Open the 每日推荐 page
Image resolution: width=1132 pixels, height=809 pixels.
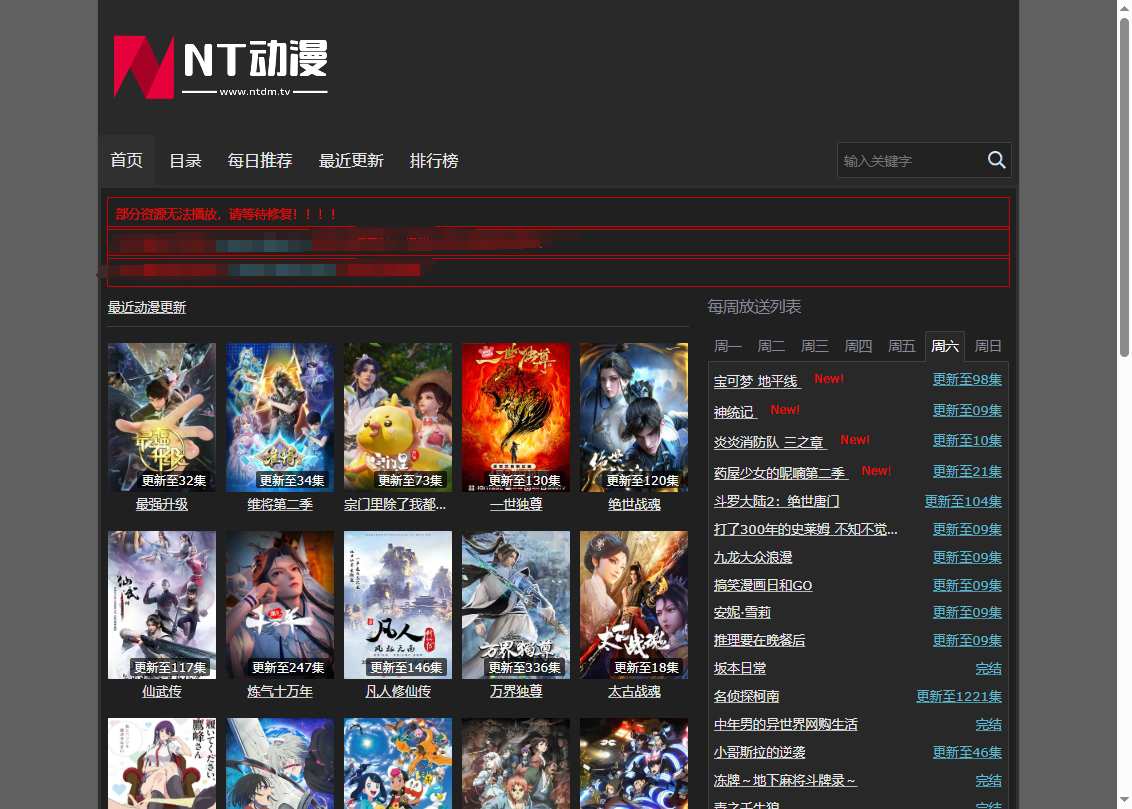pyautogui.click(x=259, y=160)
